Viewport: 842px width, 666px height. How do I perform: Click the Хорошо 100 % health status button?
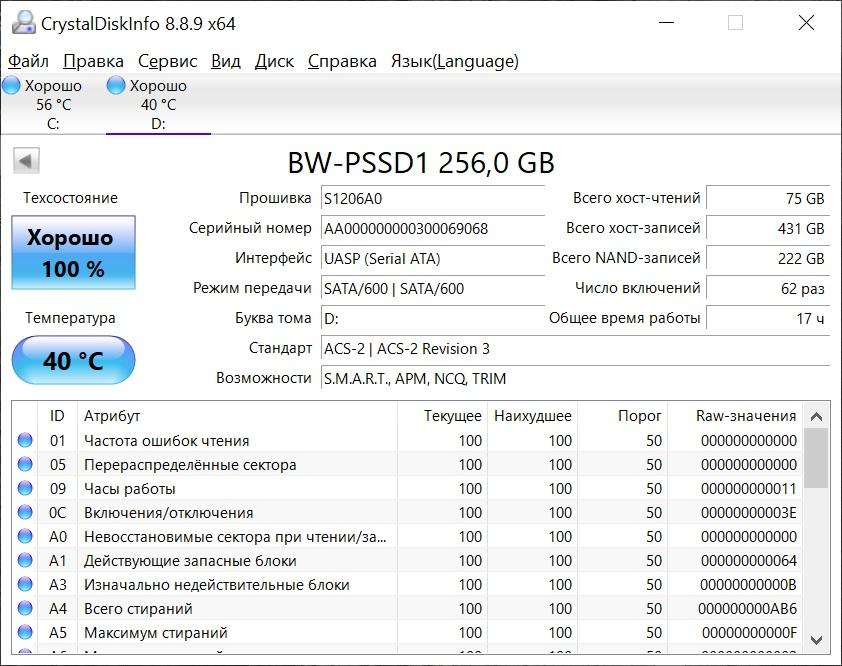point(73,253)
